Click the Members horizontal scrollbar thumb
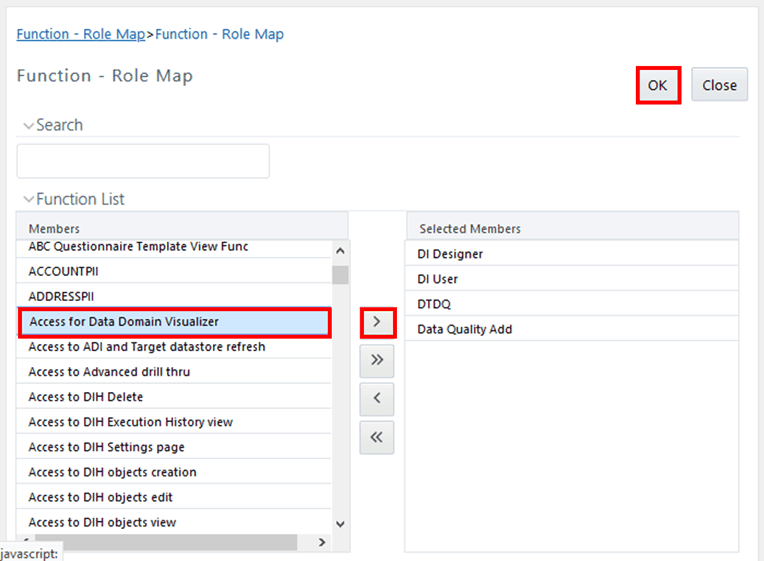The image size is (764, 561). point(166,542)
